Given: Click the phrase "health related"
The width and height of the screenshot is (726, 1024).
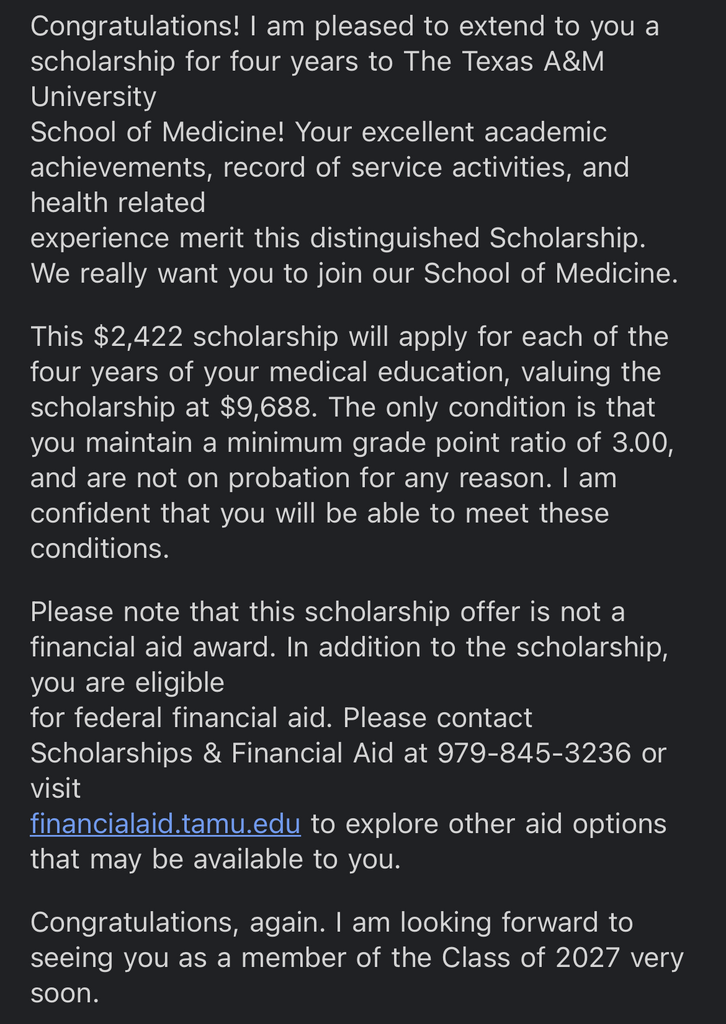Looking at the screenshot, I should coord(117,203).
